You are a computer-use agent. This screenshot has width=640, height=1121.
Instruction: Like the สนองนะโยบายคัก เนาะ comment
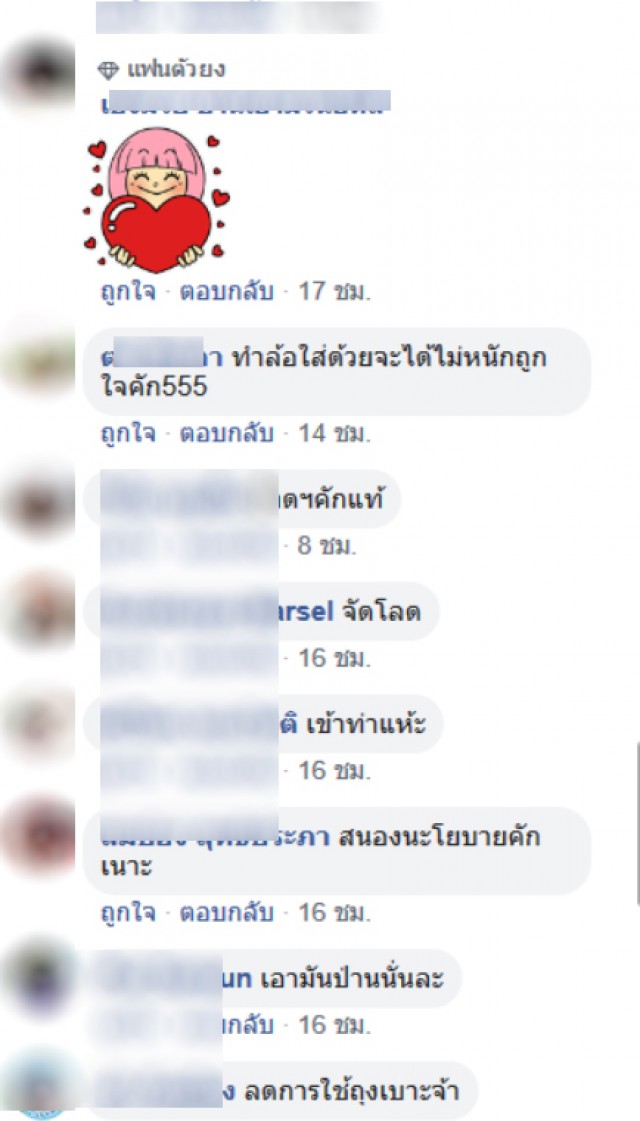127,913
